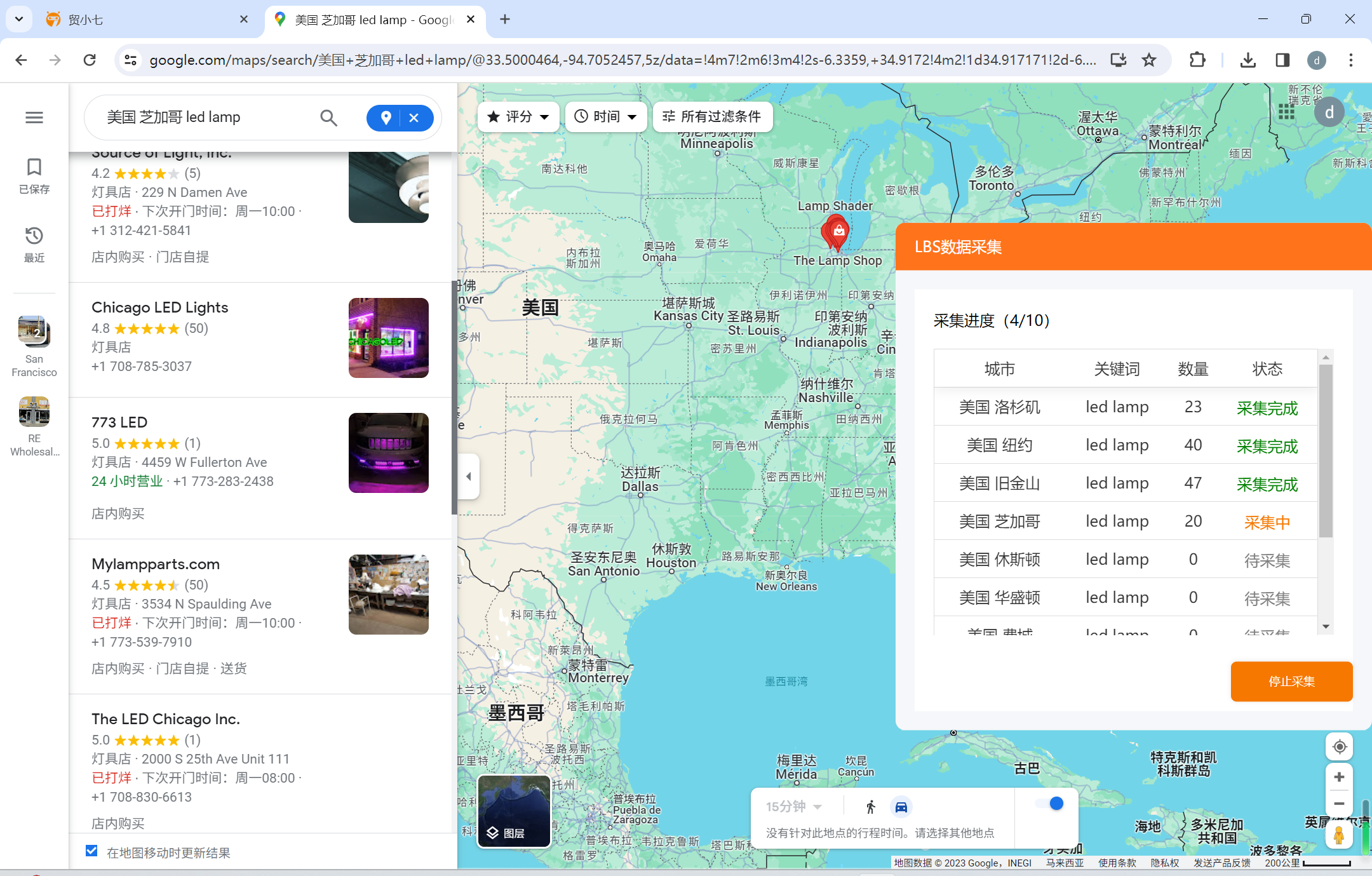Toggle update results when map moves checkbox
The image size is (1372, 876).
91,851
